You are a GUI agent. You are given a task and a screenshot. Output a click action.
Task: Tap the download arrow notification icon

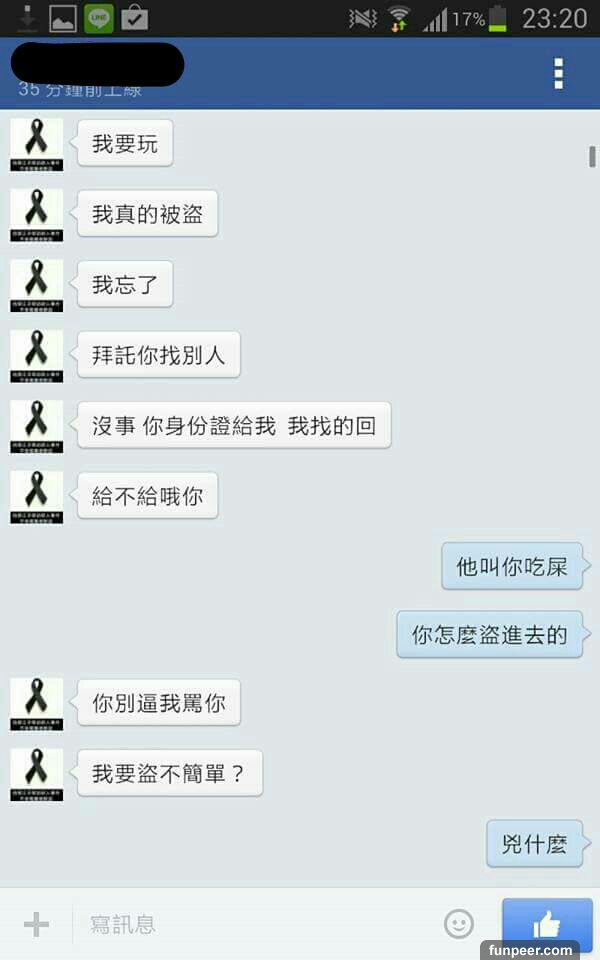pyautogui.click(x=28, y=18)
